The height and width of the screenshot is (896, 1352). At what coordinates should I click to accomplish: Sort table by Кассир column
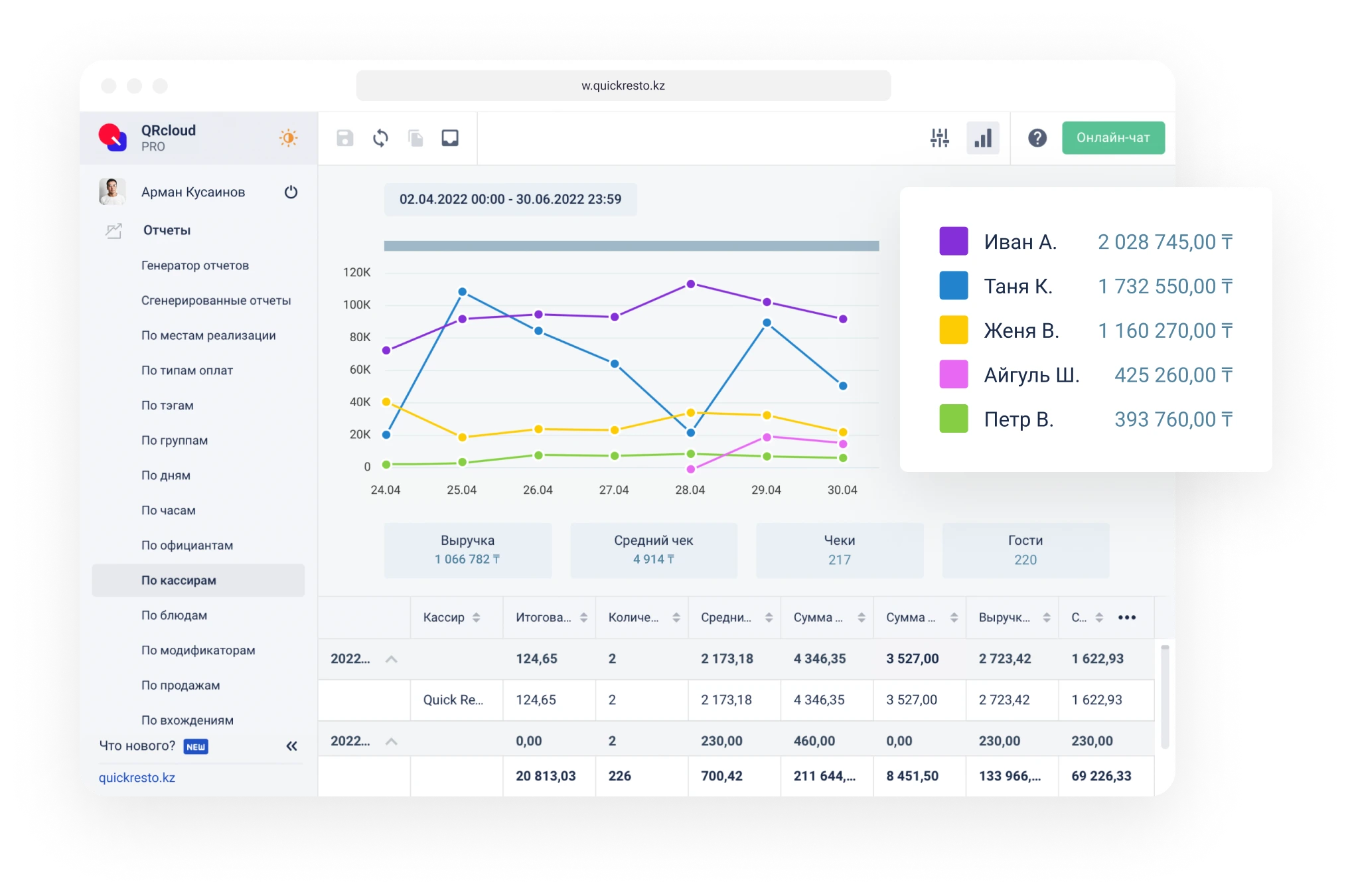pos(476,618)
